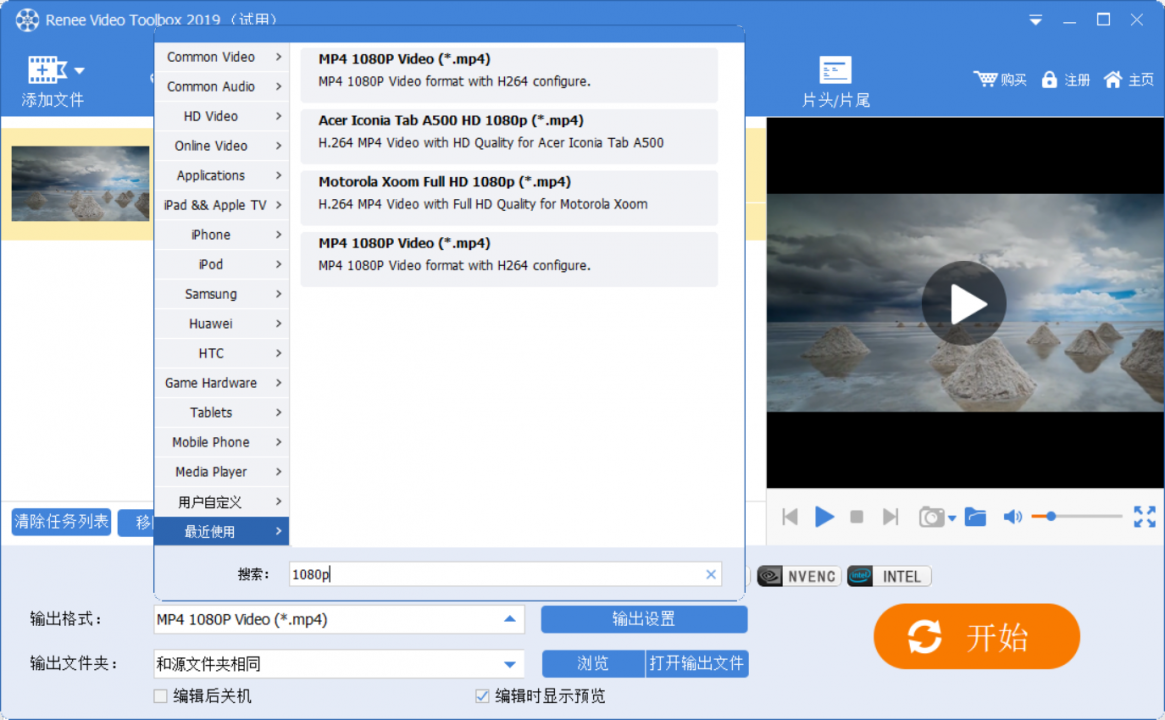The width and height of the screenshot is (1165, 720).
Task: Click 清除任务列表 button
Action: tap(61, 522)
